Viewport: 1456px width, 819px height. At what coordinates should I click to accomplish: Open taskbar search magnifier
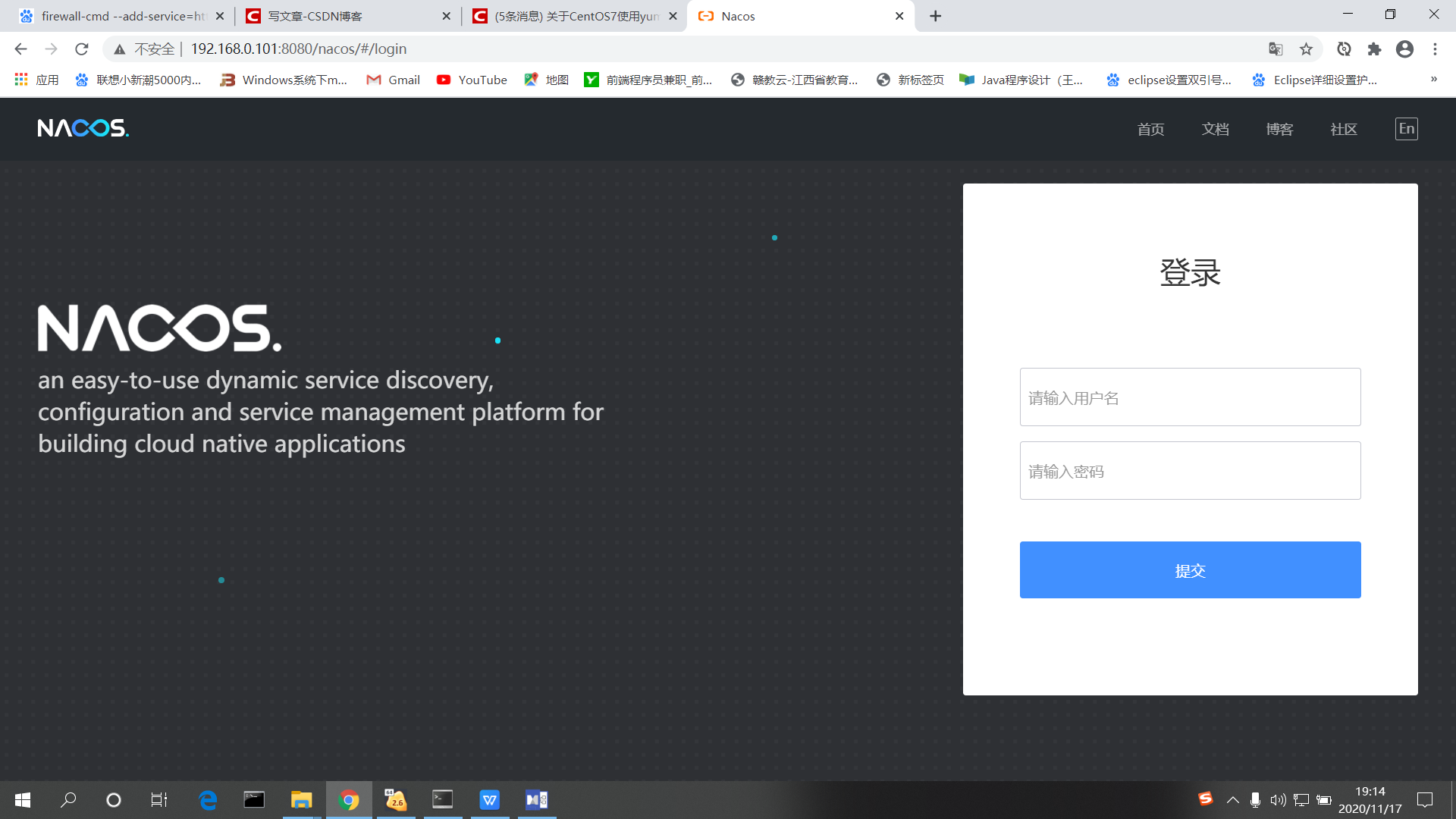point(68,800)
